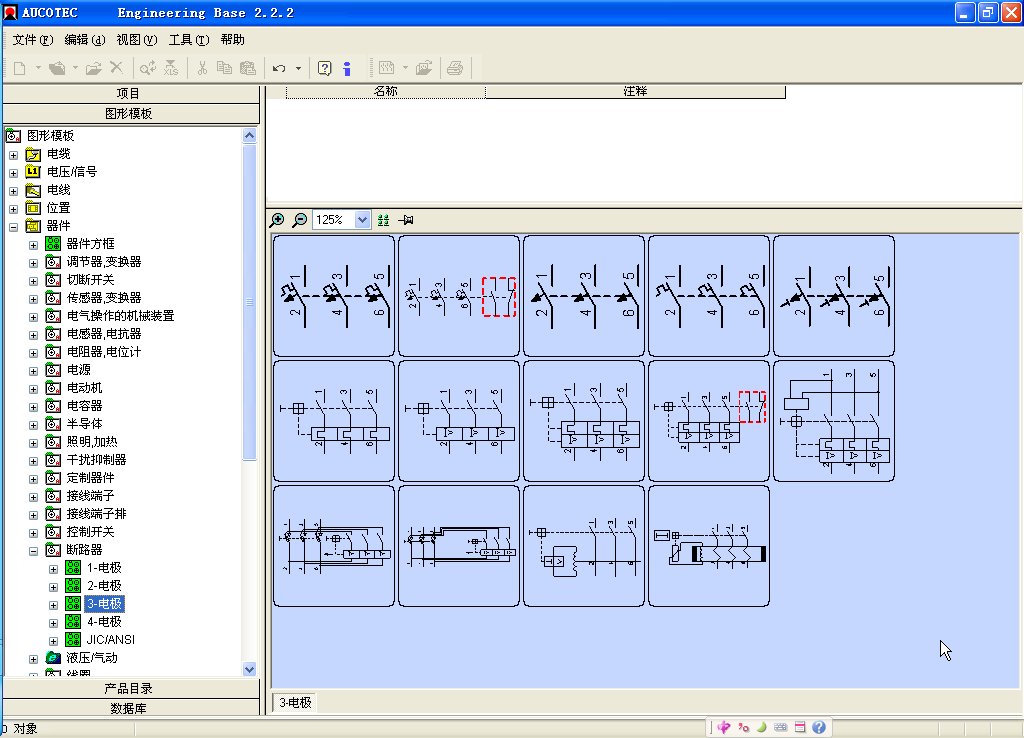
Task: Collapse the 断路器 tree node
Action: click(x=33, y=551)
